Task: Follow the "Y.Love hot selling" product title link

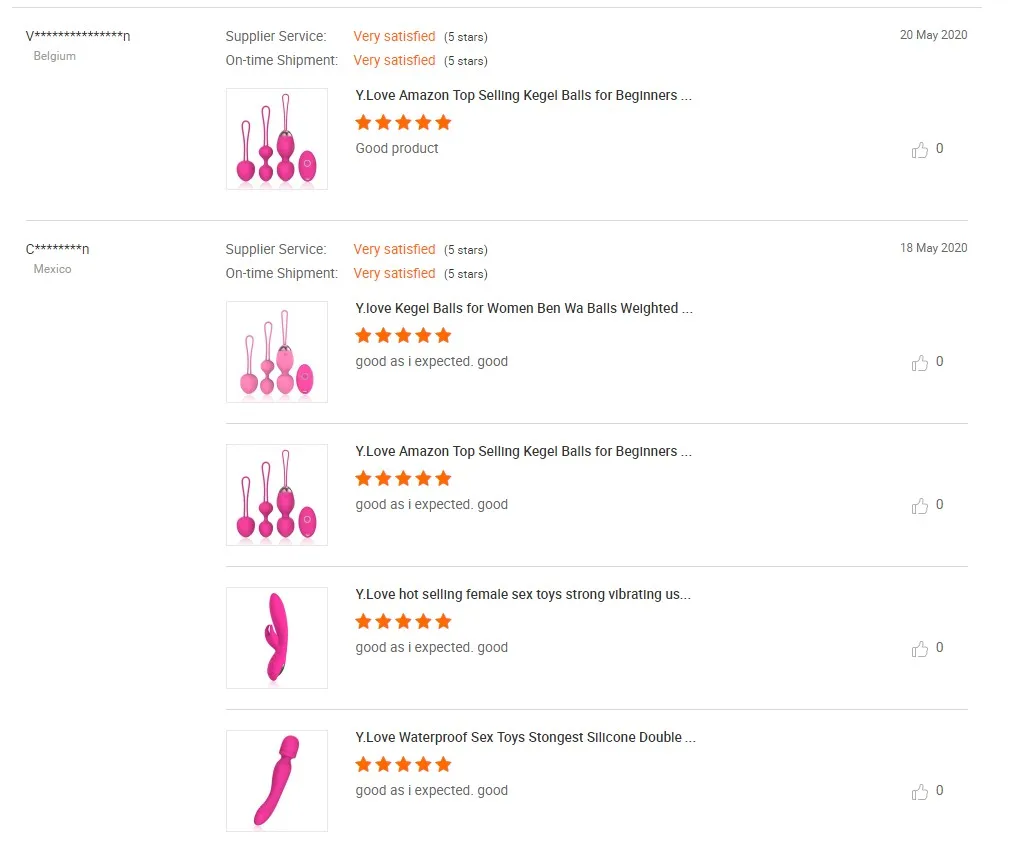Action: pyautogui.click(x=523, y=595)
